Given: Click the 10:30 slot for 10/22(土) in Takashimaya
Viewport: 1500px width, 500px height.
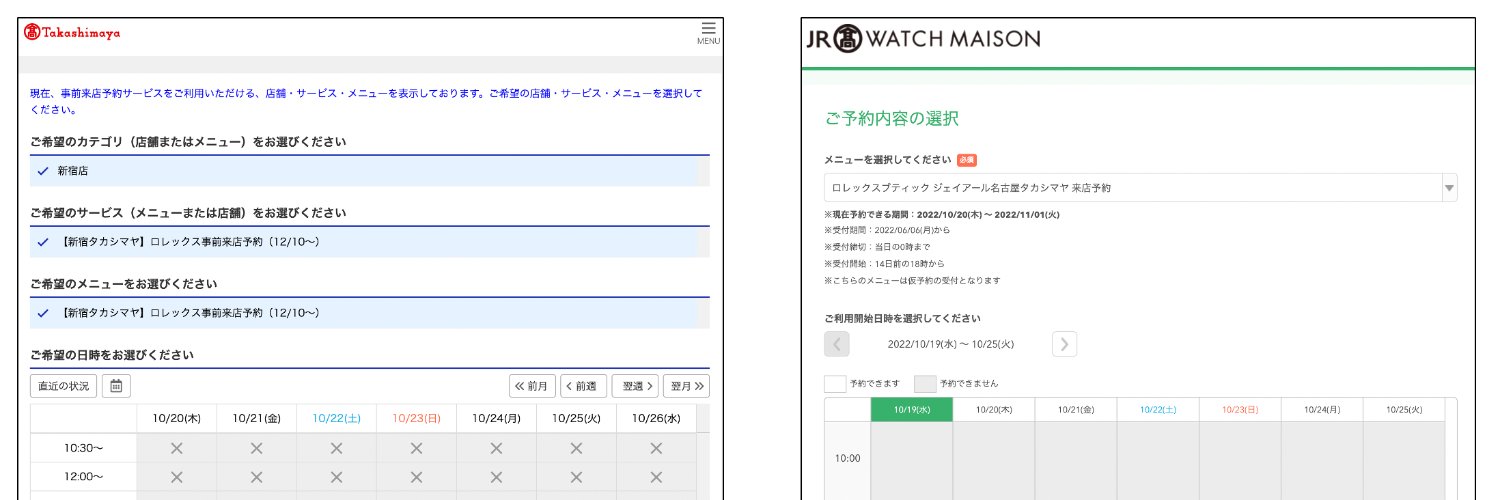Looking at the screenshot, I should click(337, 448).
